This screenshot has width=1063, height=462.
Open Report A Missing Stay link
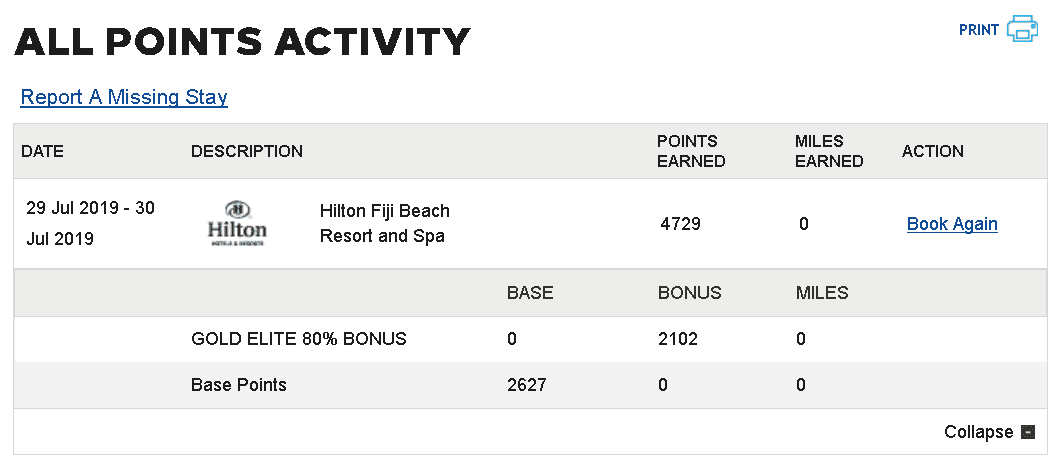point(124,97)
